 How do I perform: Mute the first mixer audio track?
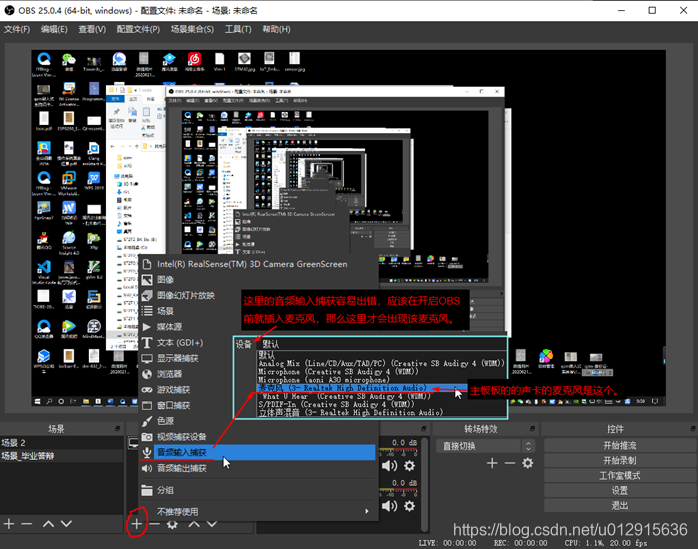[x=390, y=466]
